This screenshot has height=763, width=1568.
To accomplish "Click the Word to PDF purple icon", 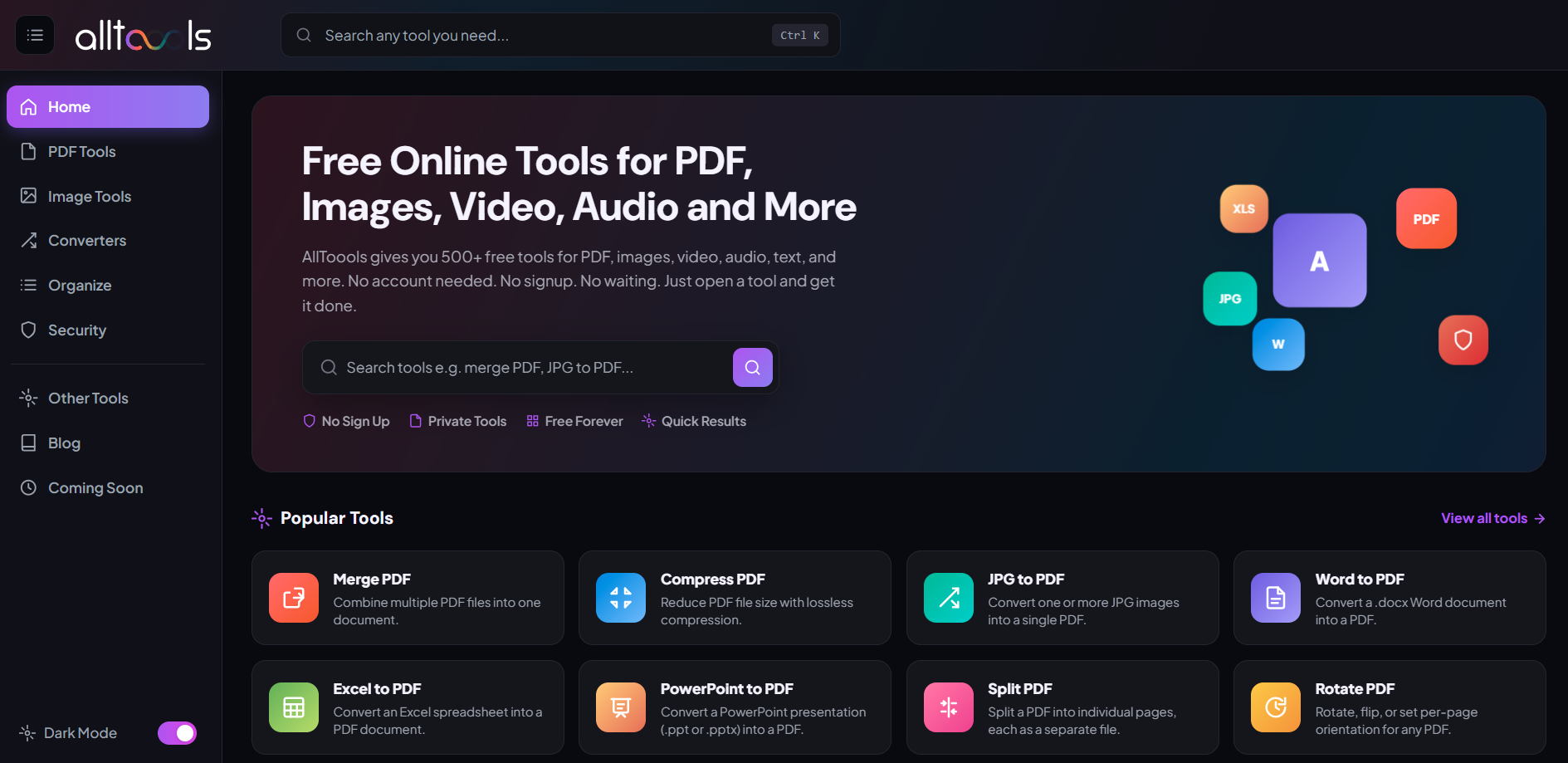I will coord(1276,598).
